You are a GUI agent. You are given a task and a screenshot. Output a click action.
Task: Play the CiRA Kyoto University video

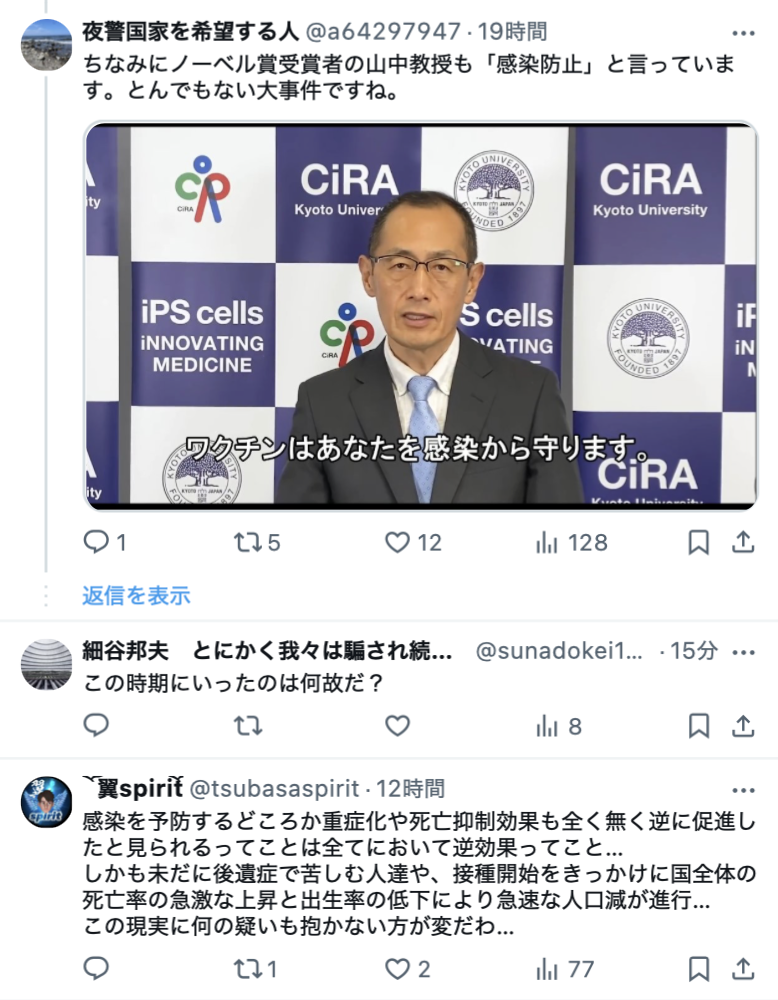point(421,316)
